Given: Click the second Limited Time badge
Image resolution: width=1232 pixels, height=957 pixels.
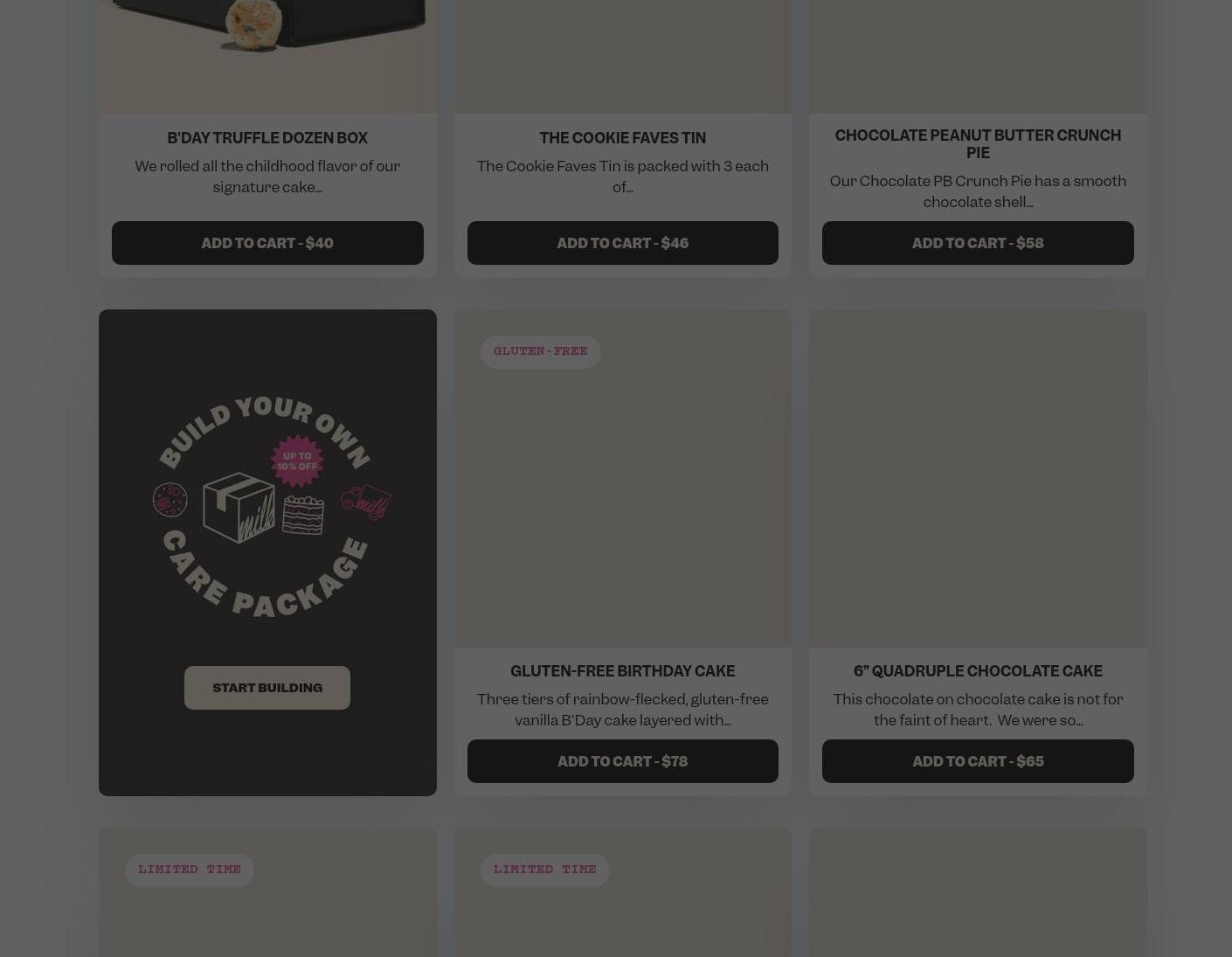Looking at the screenshot, I should (x=544, y=870).
